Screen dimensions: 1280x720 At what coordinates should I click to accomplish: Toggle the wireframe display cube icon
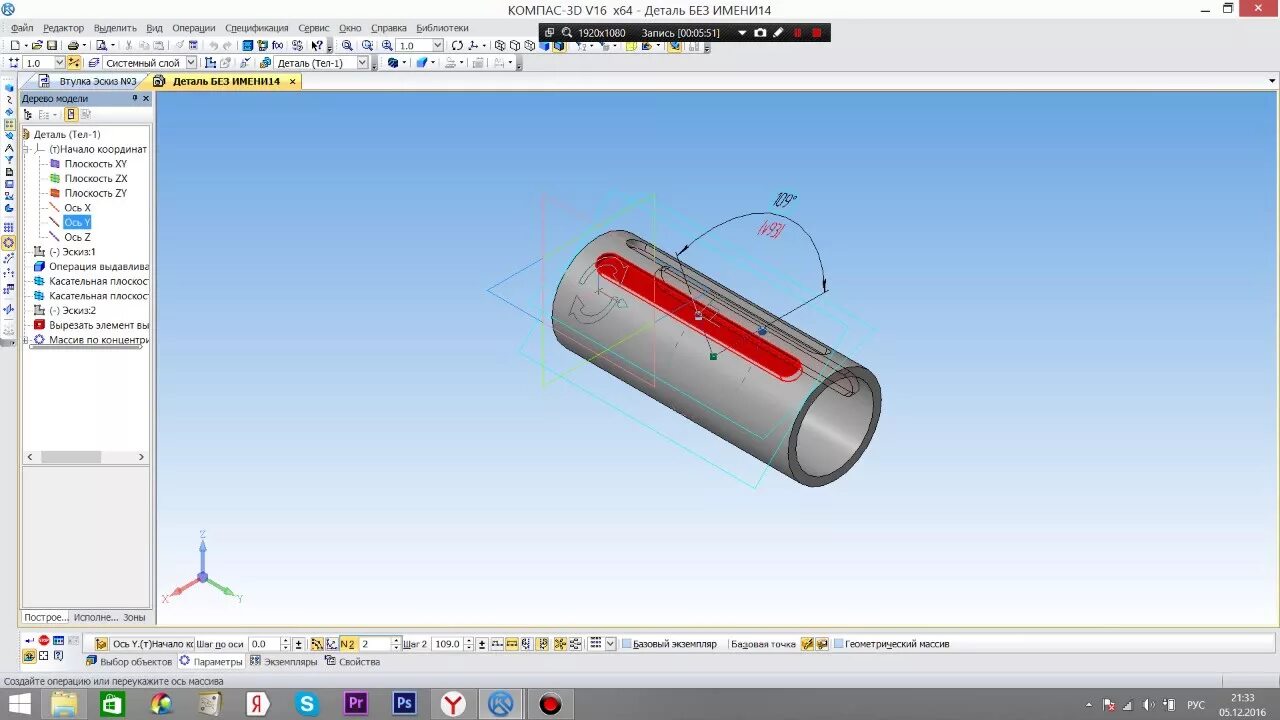[500, 46]
